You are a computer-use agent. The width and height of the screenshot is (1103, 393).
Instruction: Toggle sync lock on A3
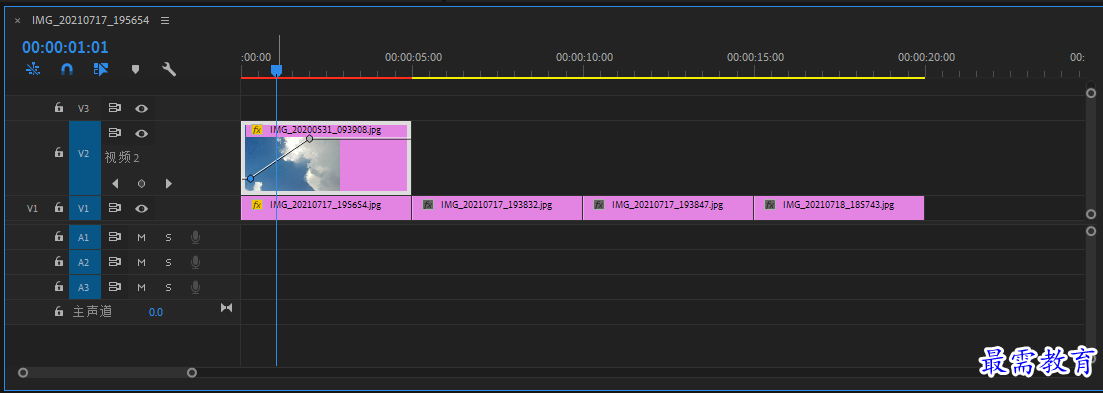pyautogui.click(x=115, y=287)
